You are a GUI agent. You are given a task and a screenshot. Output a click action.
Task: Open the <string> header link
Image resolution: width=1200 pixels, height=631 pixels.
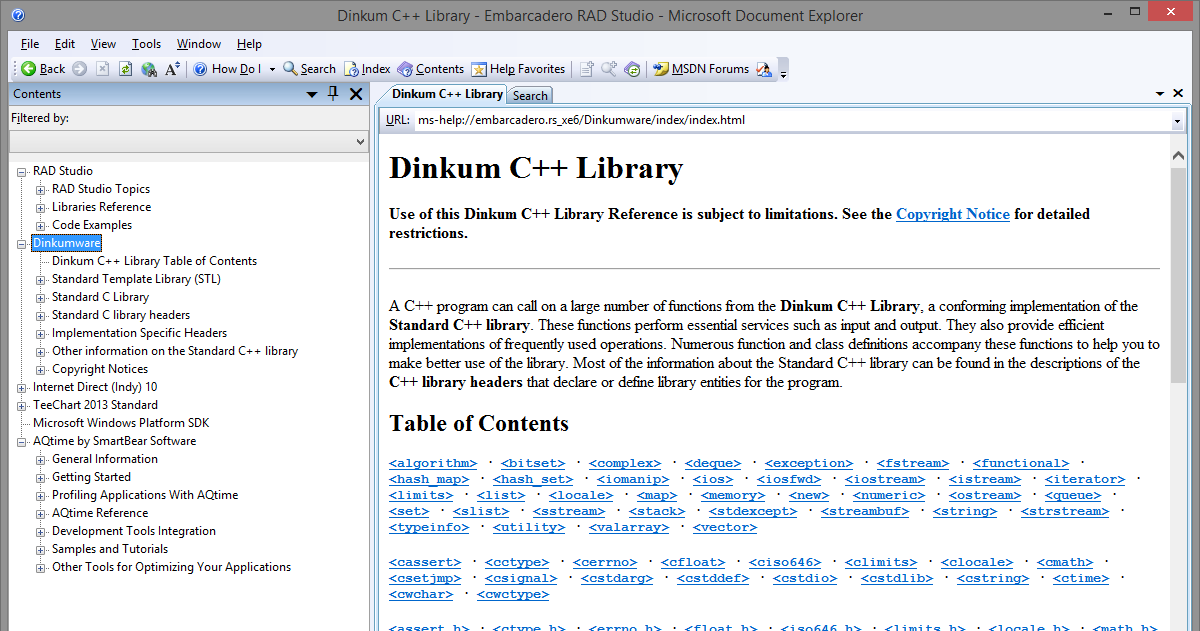point(965,511)
